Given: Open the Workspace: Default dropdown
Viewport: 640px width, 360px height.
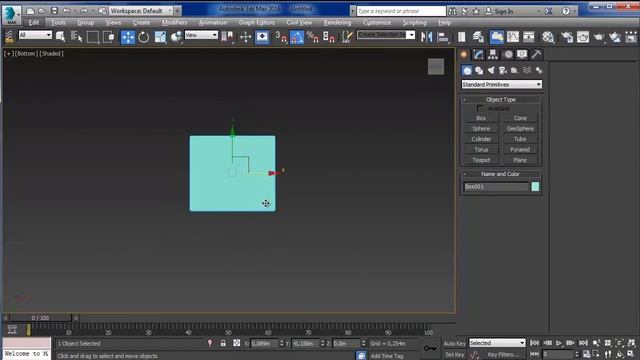Looking at the screenshot, I should point(142,11).
